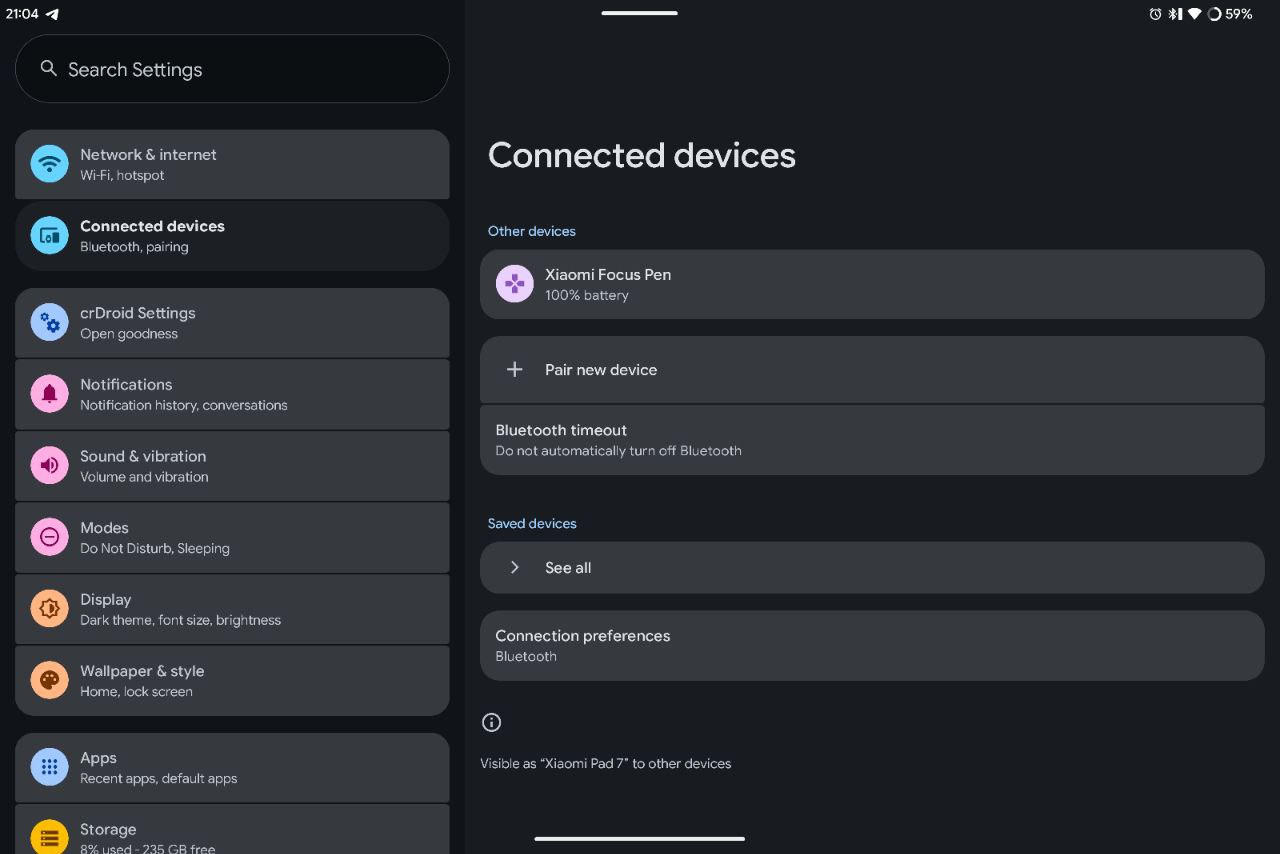Select Connected devices in the settings menu
Screen dimensions: 1280x854
tap(232, 235)
